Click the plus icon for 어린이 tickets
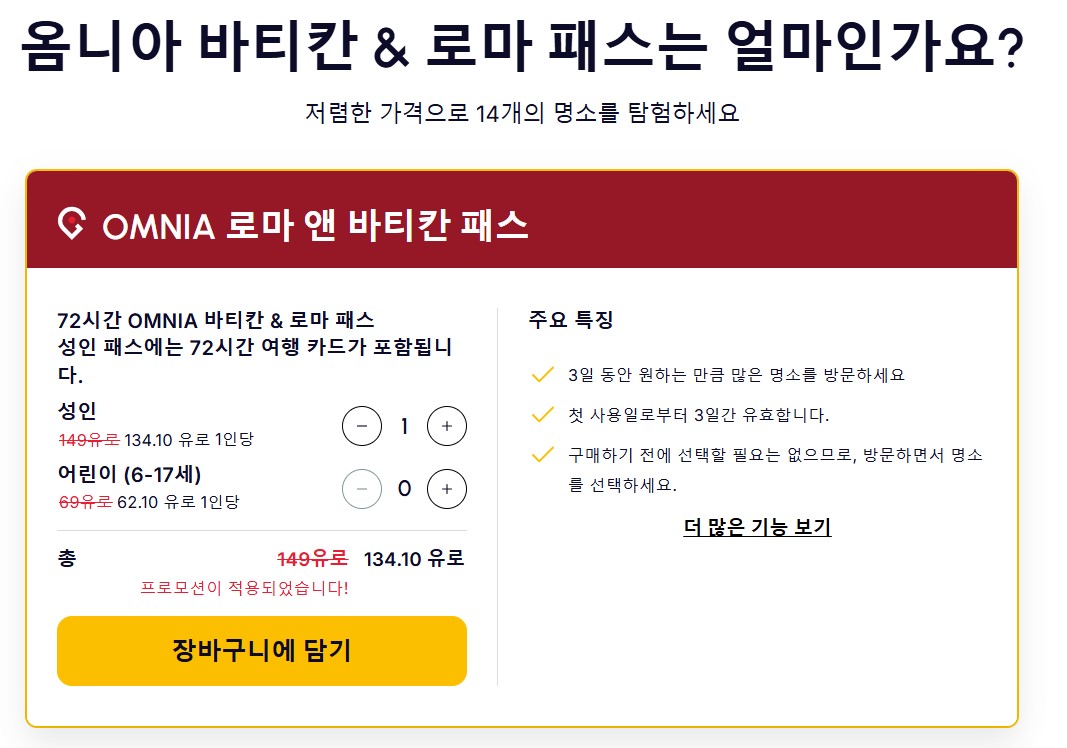The image size is (1067, 748). (446, 489)
